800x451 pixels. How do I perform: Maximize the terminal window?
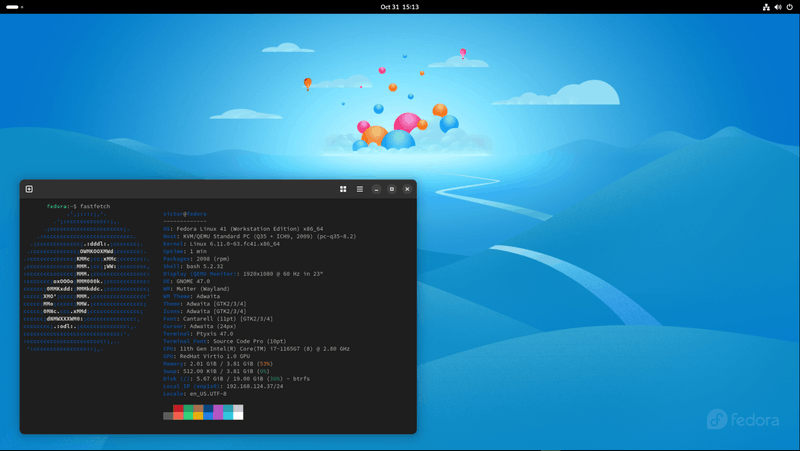392,189
